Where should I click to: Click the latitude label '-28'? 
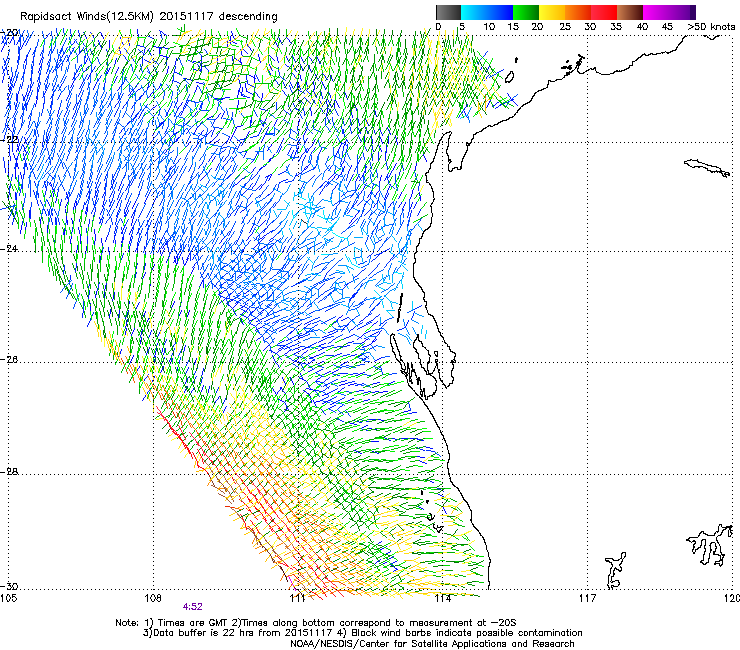[9, 472]
